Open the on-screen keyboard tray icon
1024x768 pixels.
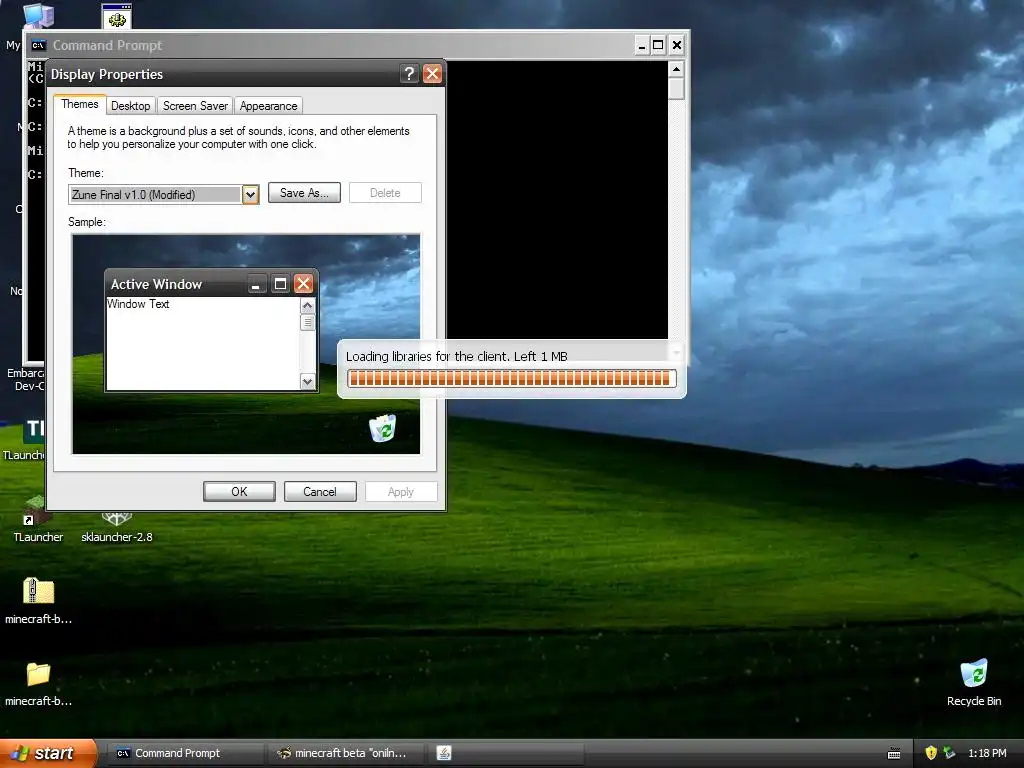[x=894, y=754]
